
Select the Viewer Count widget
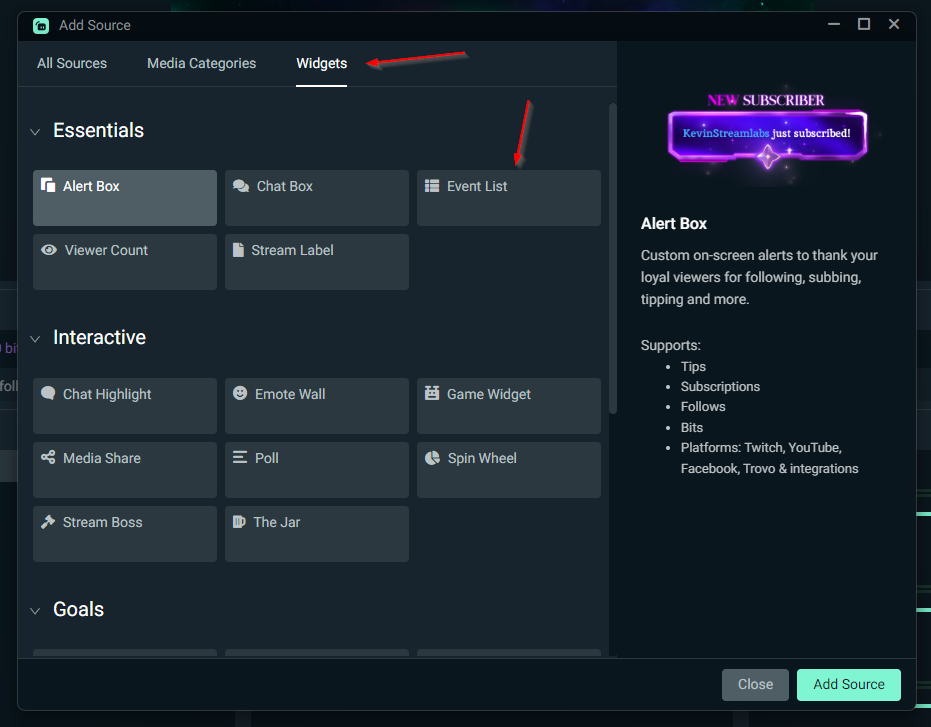click(x=124, y=261)
